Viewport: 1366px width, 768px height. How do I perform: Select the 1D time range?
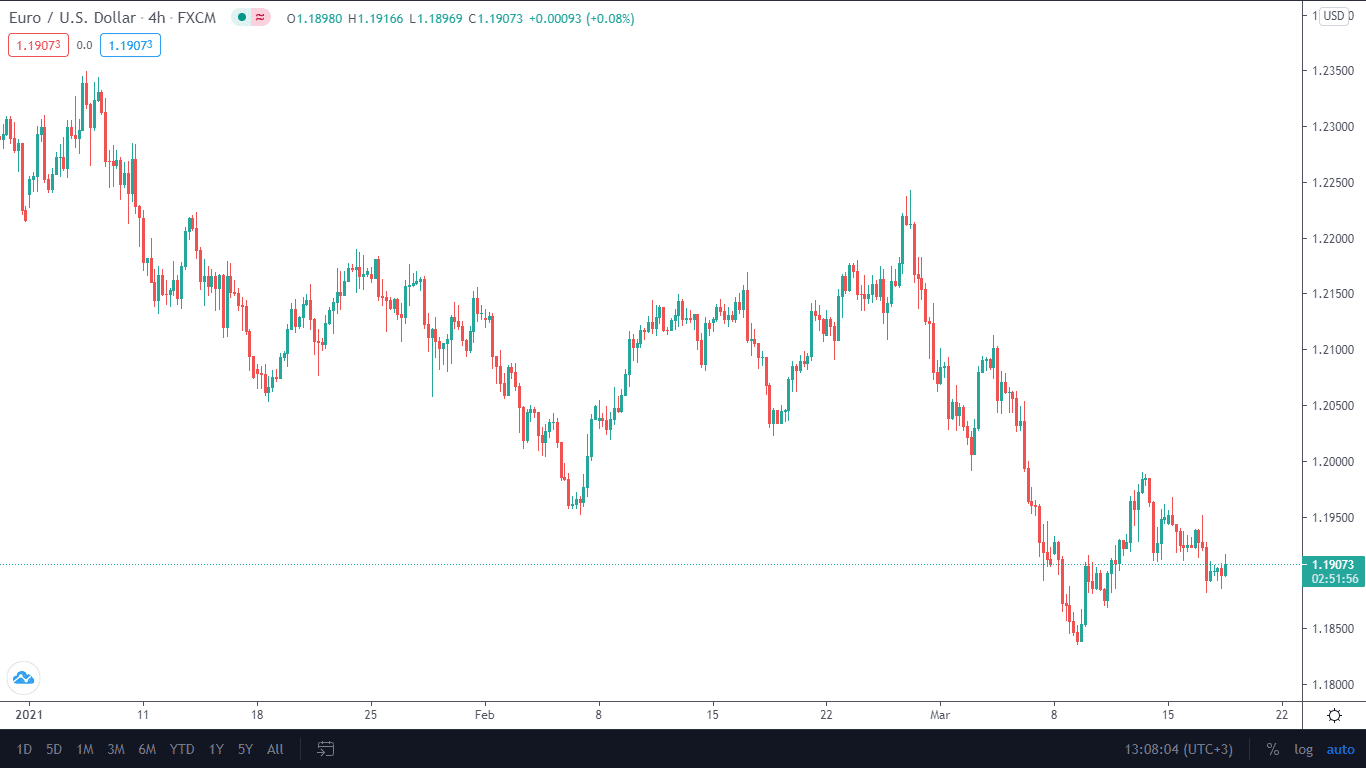[24, 749]
